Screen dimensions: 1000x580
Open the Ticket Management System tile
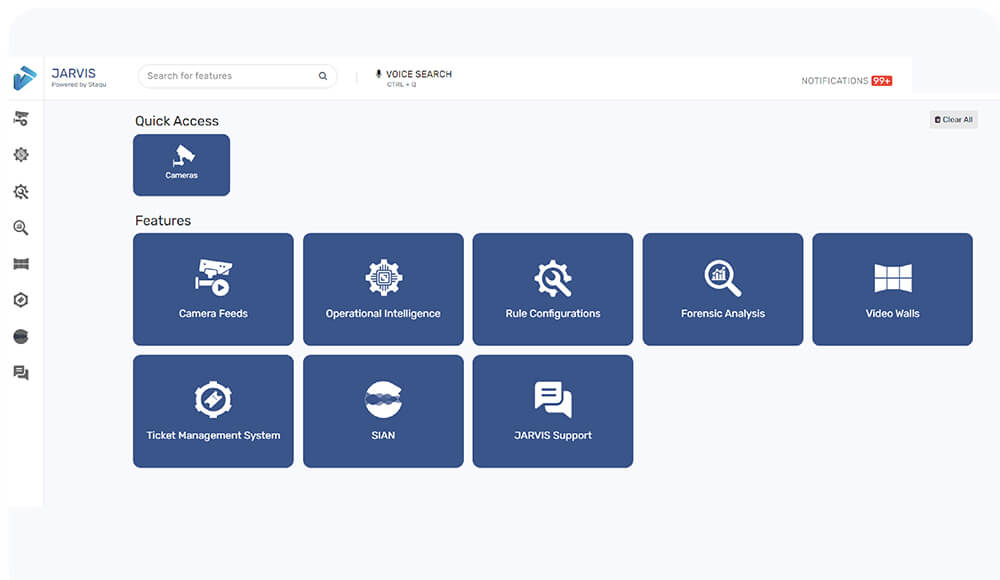pos(213,411)
